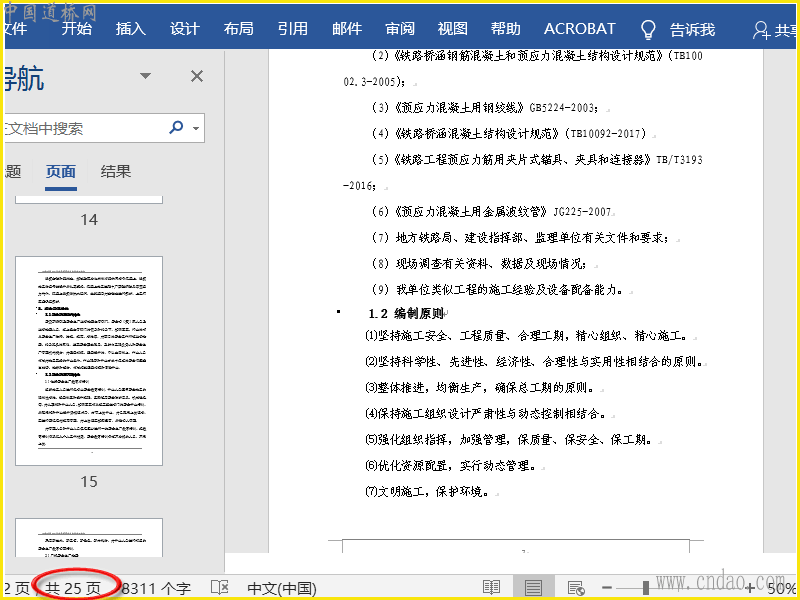Click zoom in plus button

pos(749,588)
